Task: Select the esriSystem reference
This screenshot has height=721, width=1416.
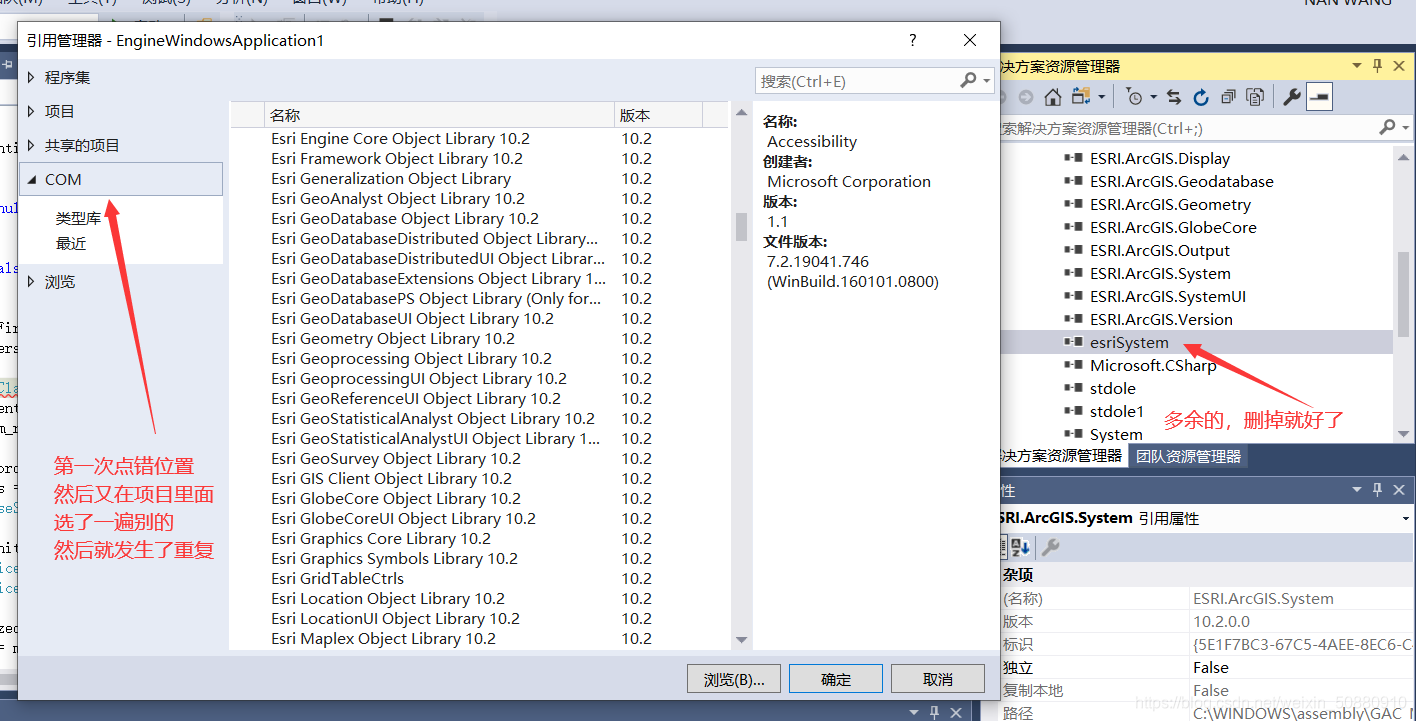Action: 1129,342
